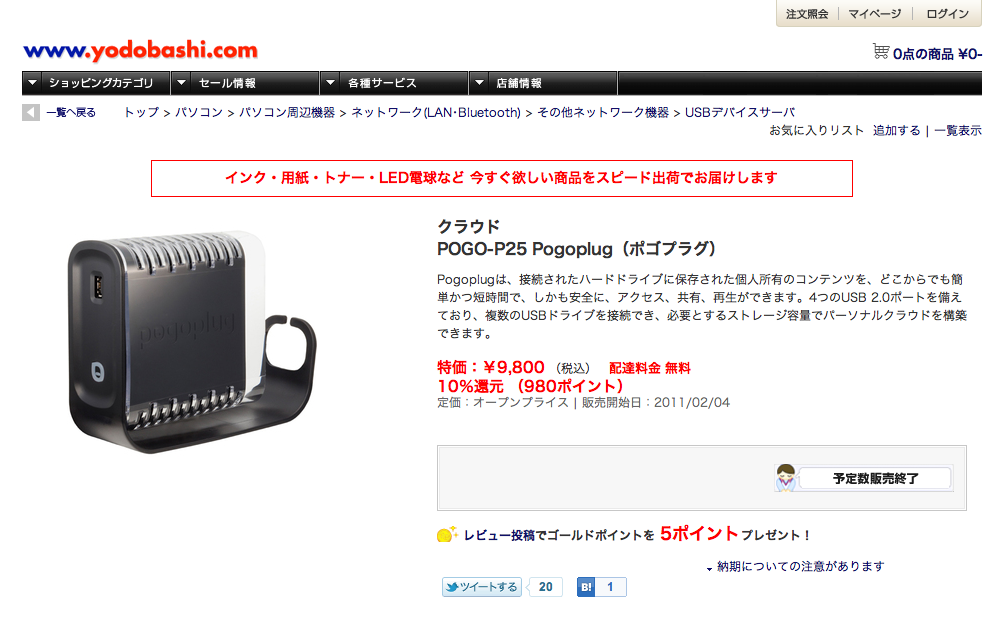The image size is (997, 622).
Task: Expand the 各種サービス dropdown menu
Action: [394, 83]
